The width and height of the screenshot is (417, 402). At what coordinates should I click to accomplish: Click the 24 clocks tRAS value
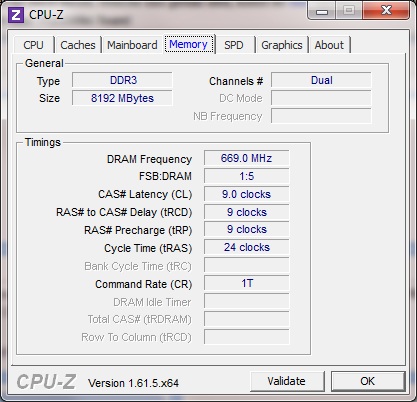pos(247,248)
